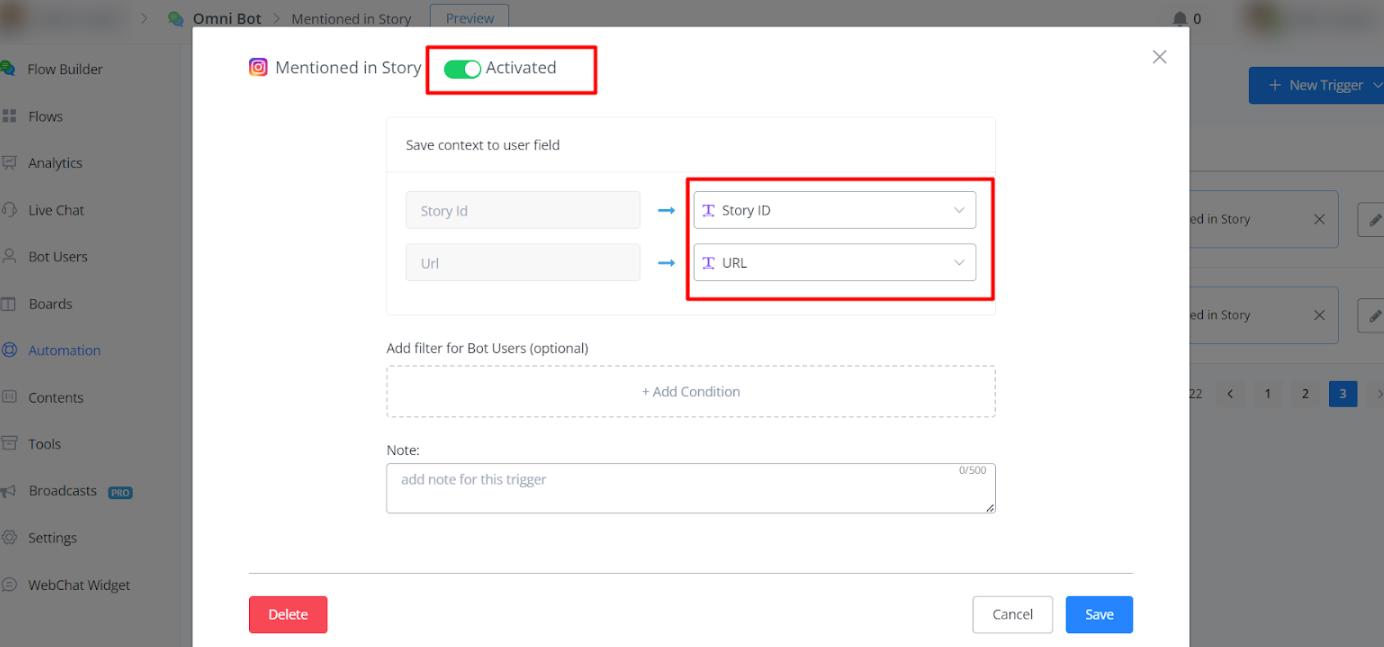Screen dimensions: 1384x647
Task: Save the trigger settings
Action: (x=1098, y=615)
